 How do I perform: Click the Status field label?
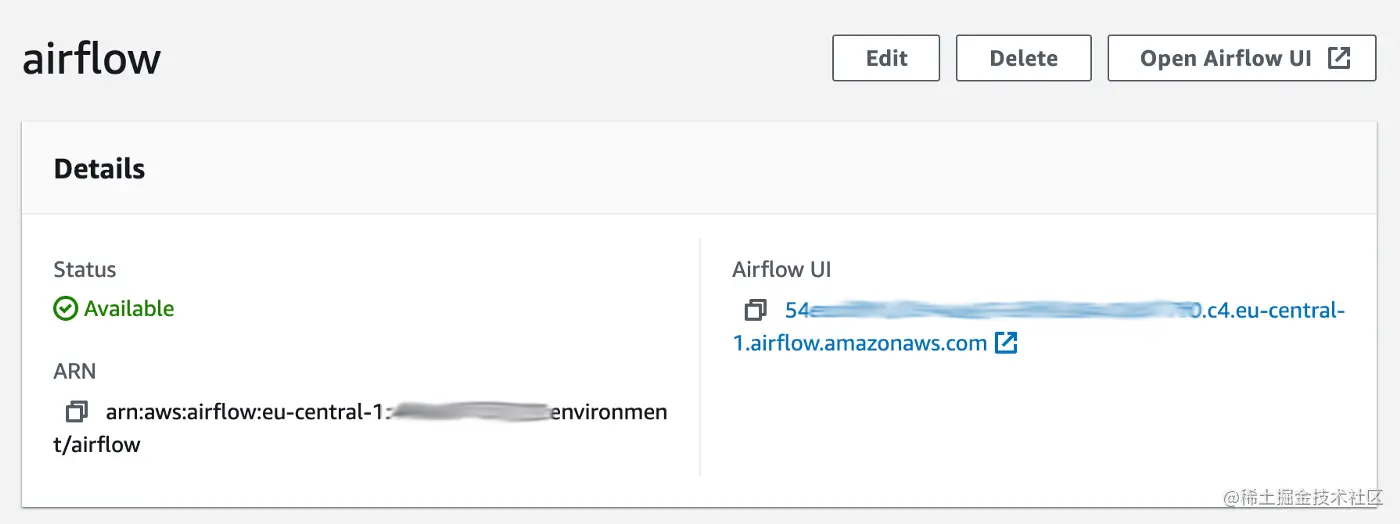coord(85,270)
